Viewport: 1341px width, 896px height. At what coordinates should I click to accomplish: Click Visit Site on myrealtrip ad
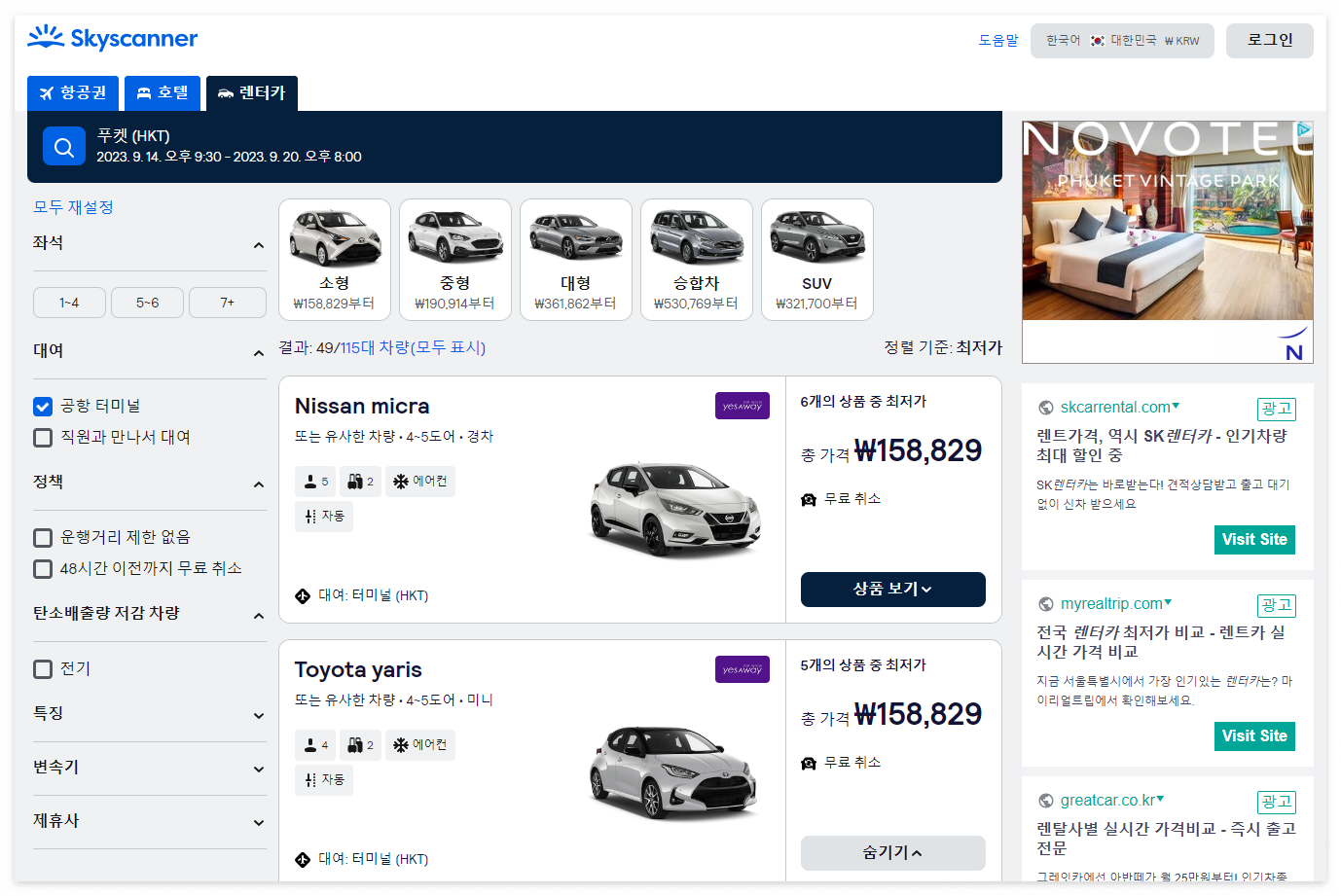point(1254,736)
